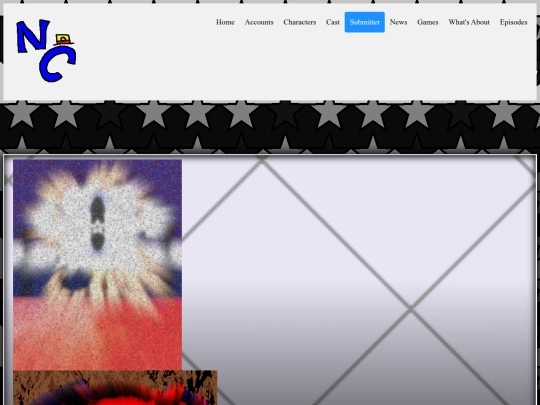Browse the Episodes page

(x=513, y=22)
